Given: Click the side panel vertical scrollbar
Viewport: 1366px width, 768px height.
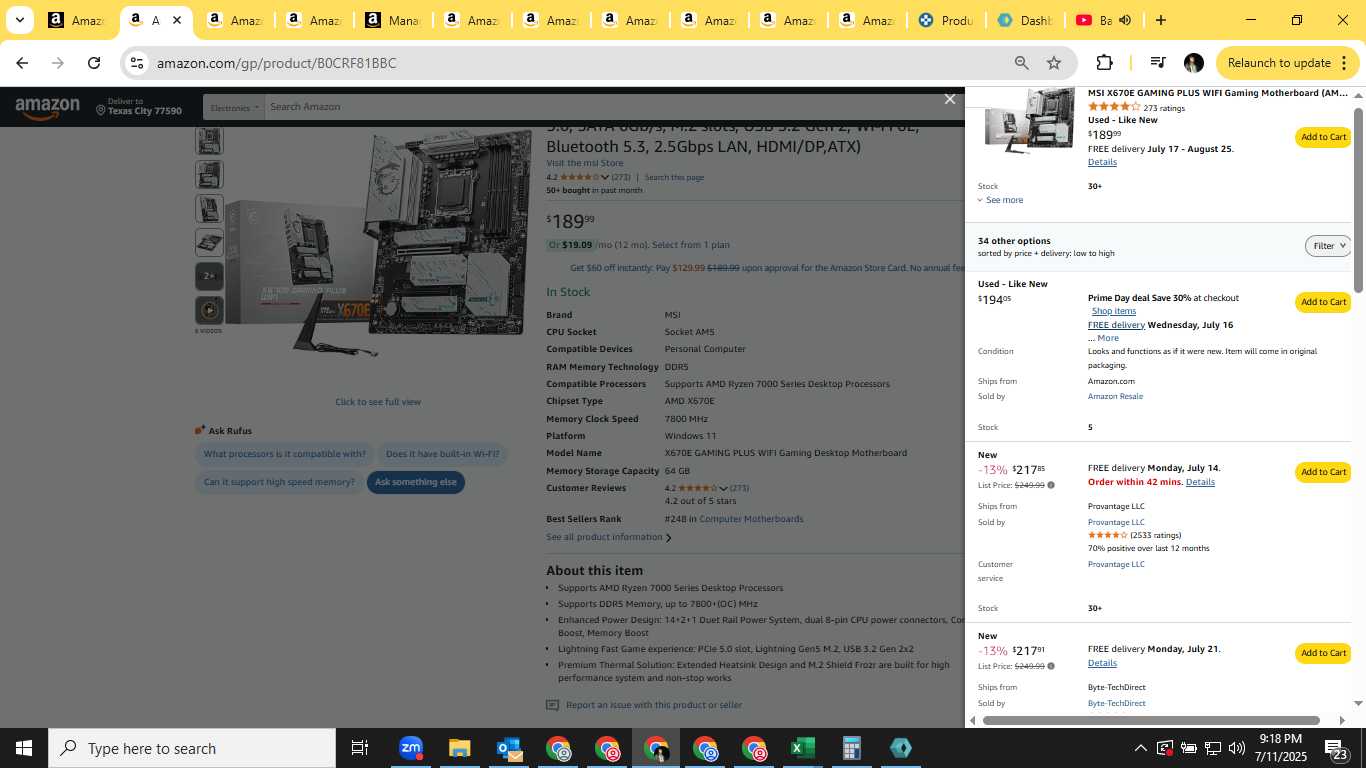Looking at the screenshot, I should point(1358,200).
